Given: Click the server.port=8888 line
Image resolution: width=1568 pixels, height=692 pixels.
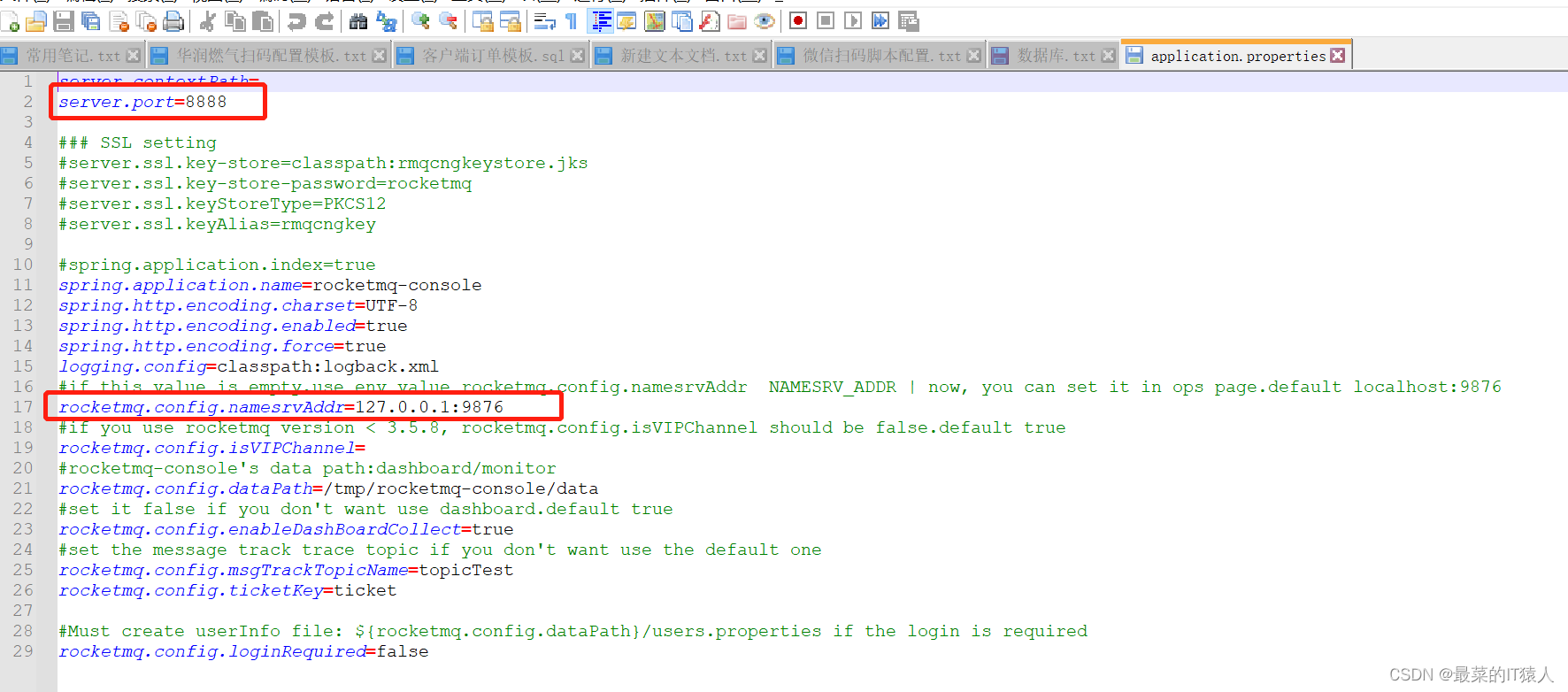Looking at the screenshot, I should [x=142, y=102].
